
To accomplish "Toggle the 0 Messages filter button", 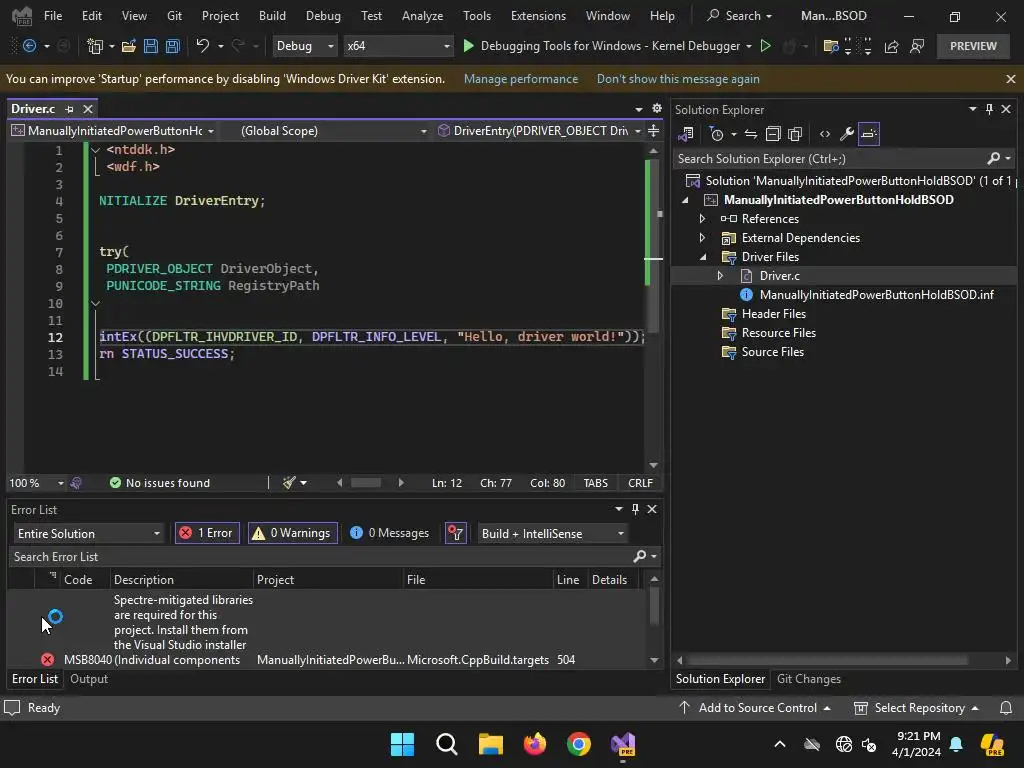I will [x=389, y=534].
